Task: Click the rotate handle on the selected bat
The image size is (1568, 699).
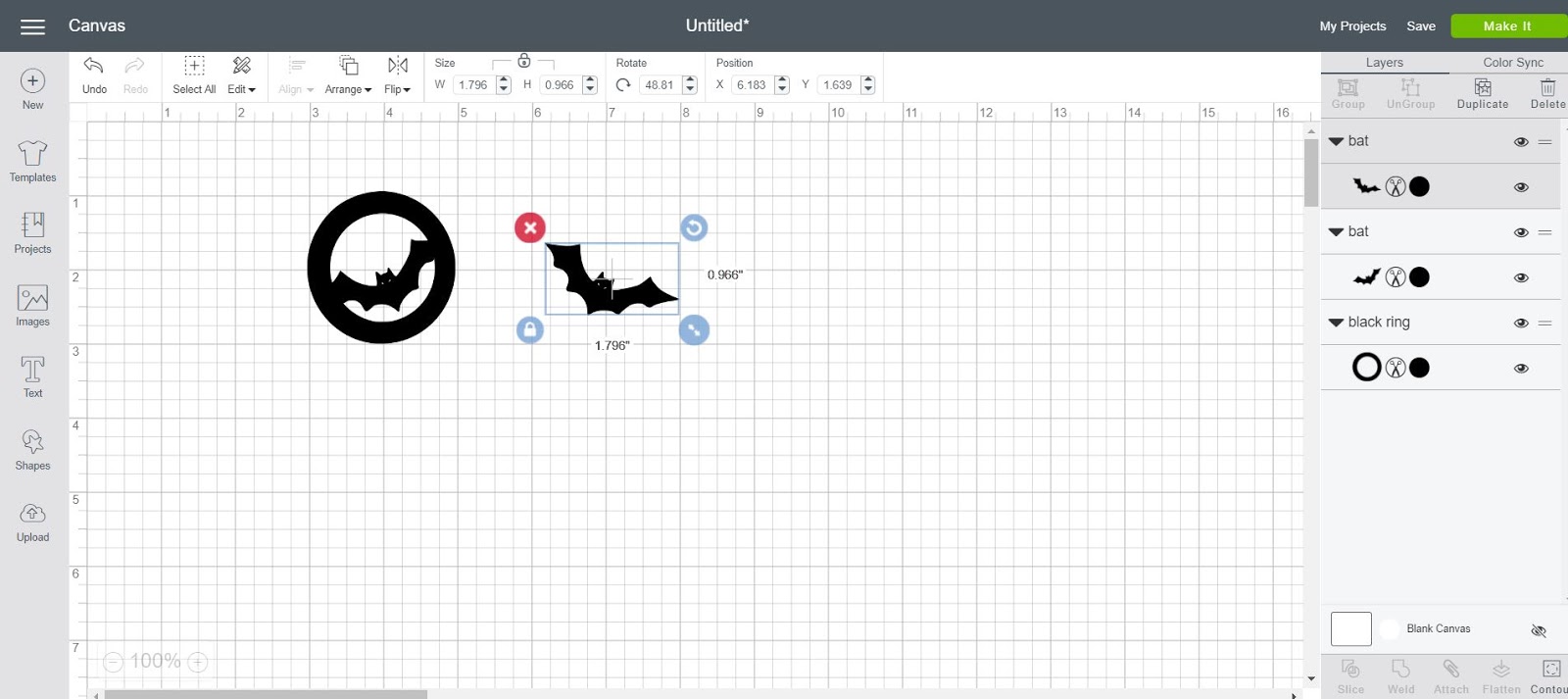Action: click(694, 227)
